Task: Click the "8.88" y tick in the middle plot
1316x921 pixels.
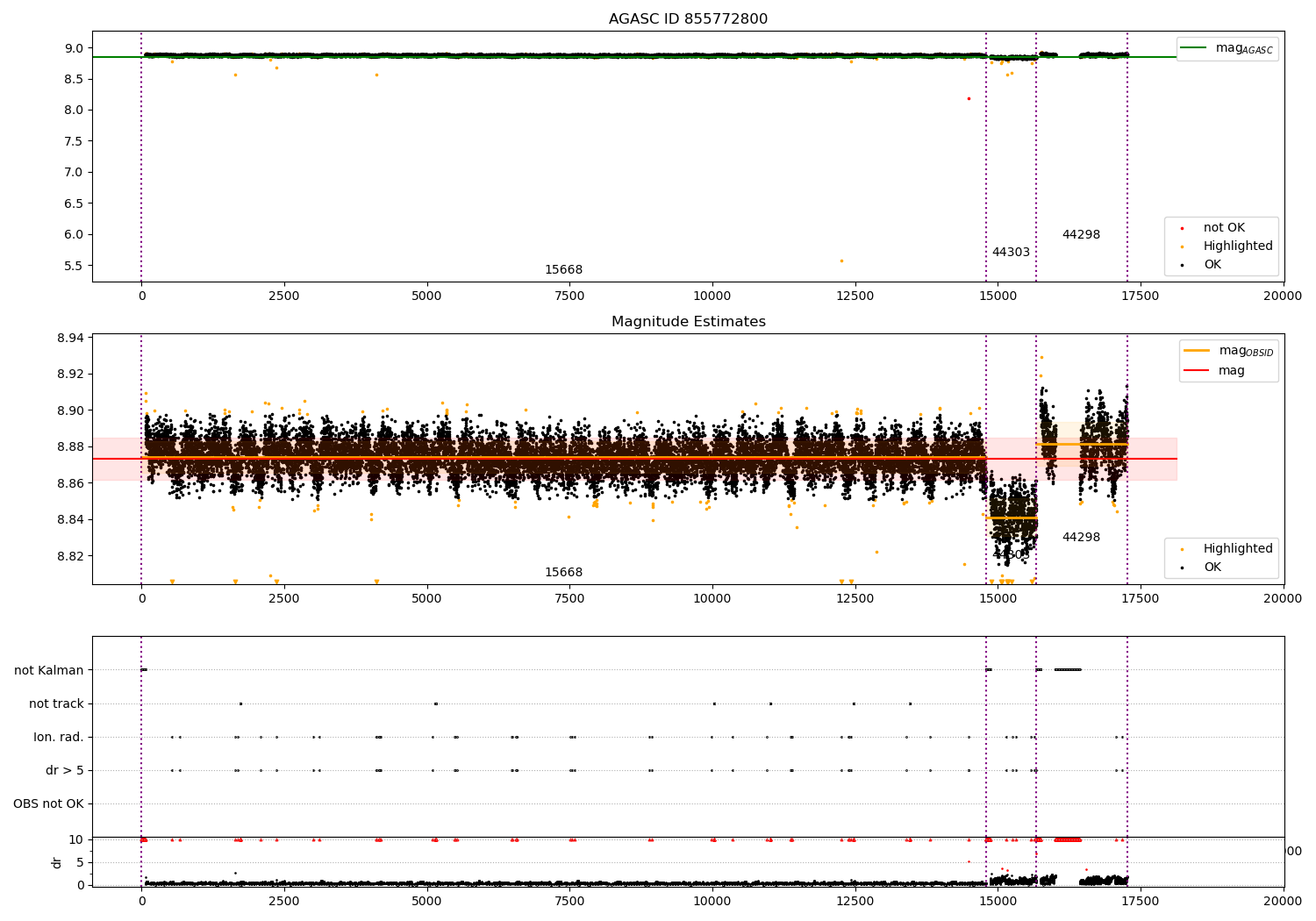Action: [x=70, y=447]
